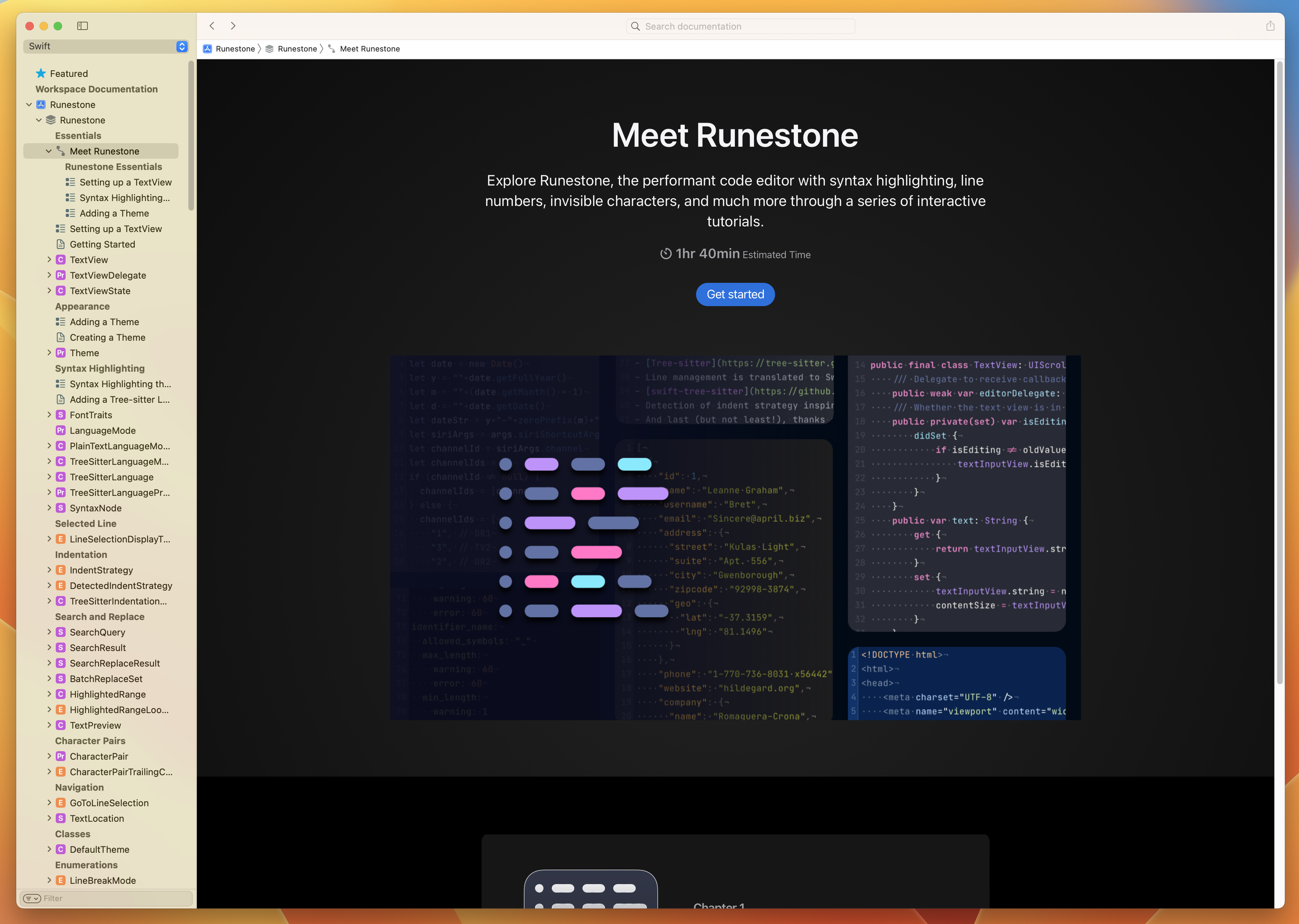Screen dimensions: 1299x924
Task: Click the back navigation arrow
Action: click(212, 26)
